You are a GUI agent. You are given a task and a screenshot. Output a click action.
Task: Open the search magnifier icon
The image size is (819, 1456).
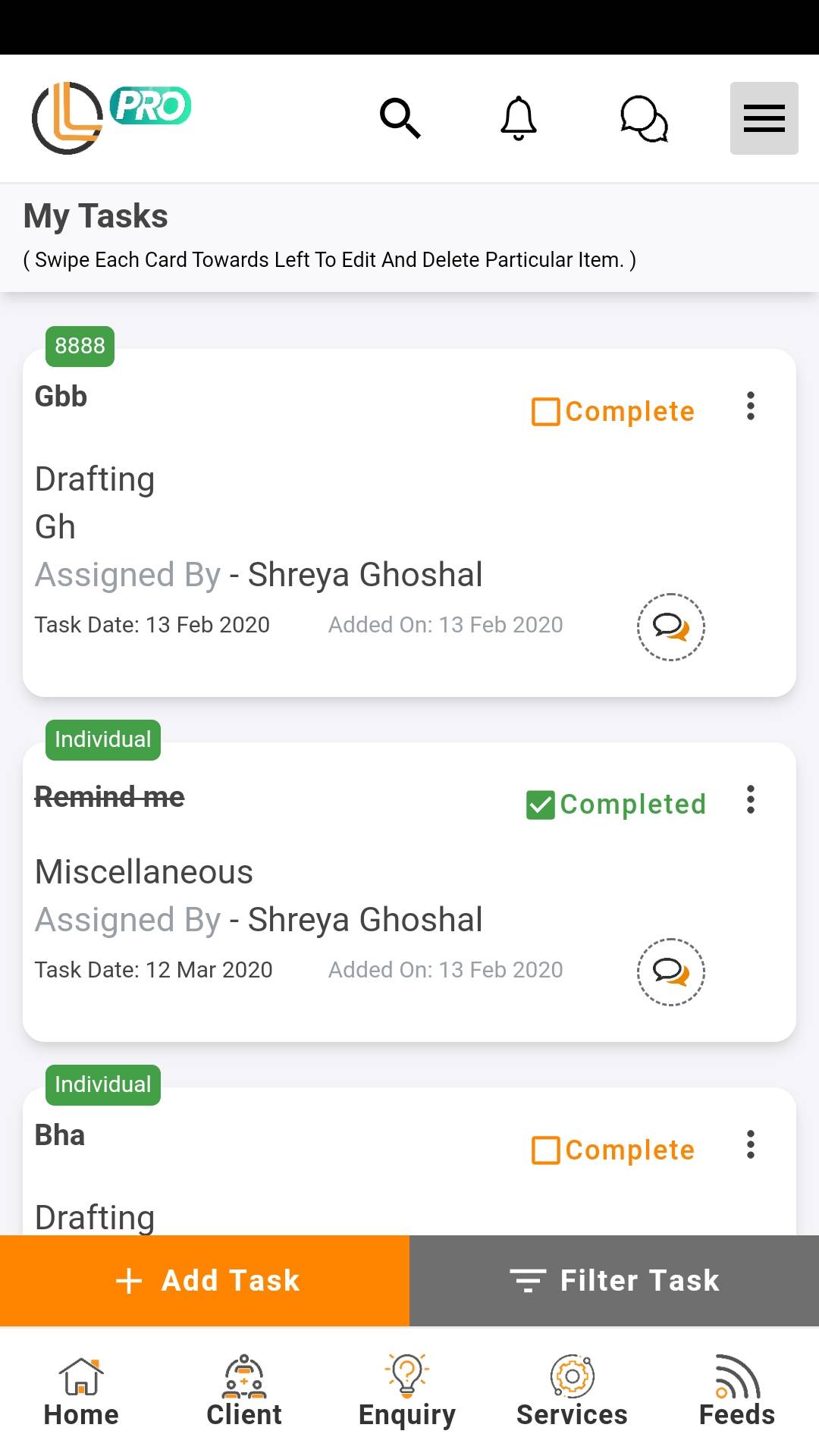coord(400,118)
